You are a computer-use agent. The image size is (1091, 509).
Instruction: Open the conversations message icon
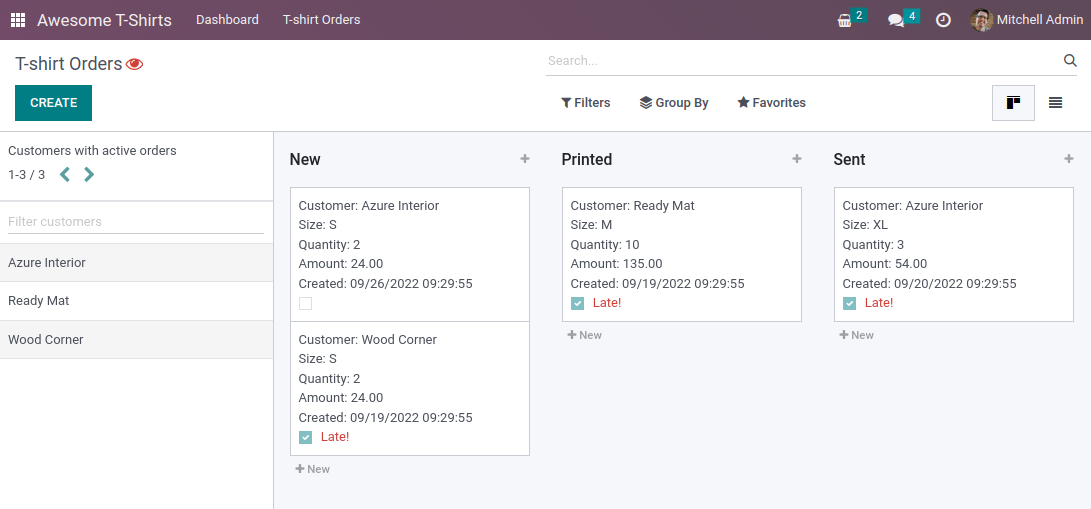(896, 20)
